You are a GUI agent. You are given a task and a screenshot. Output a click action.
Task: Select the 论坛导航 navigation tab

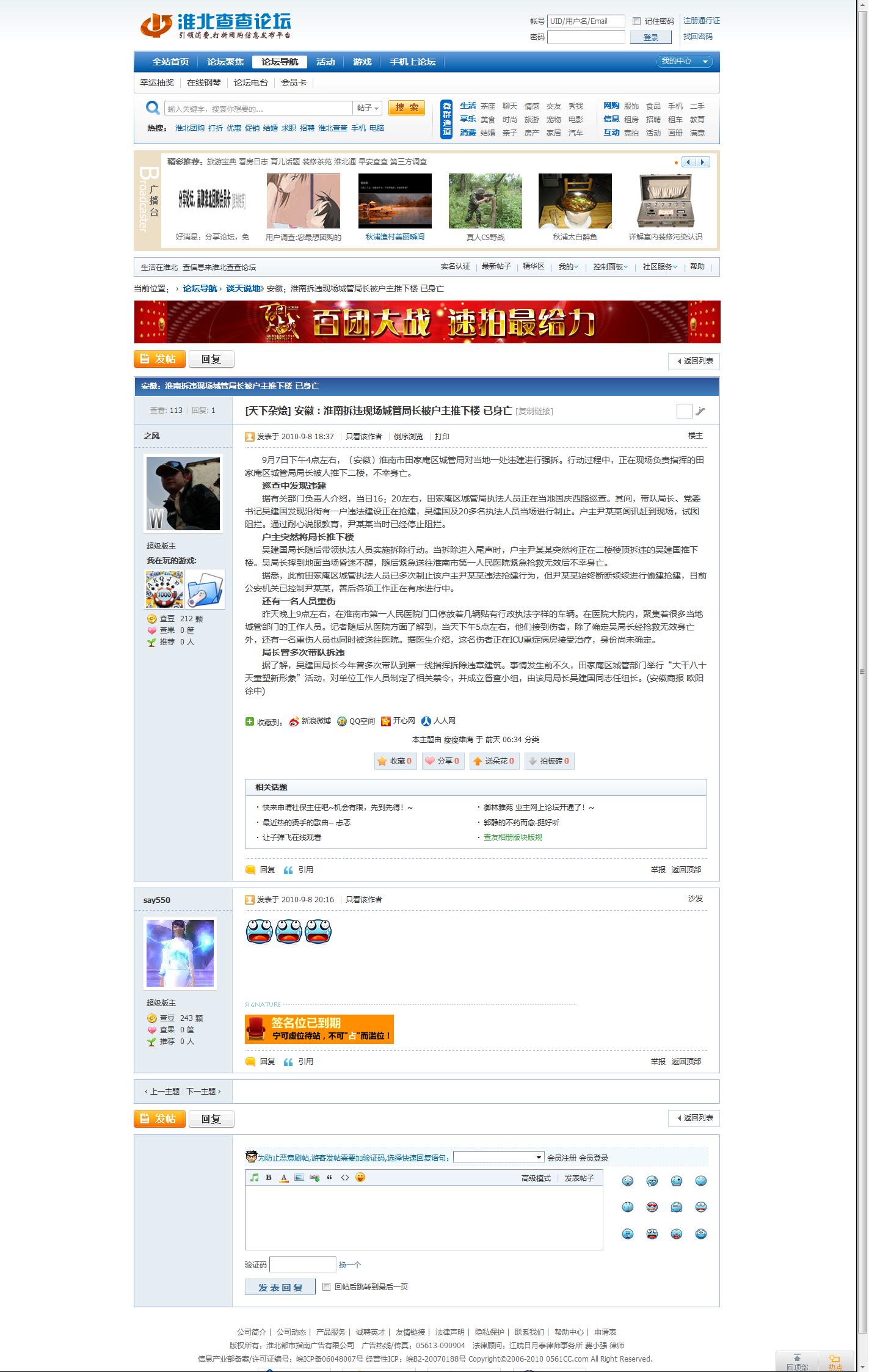pos(280,62)
